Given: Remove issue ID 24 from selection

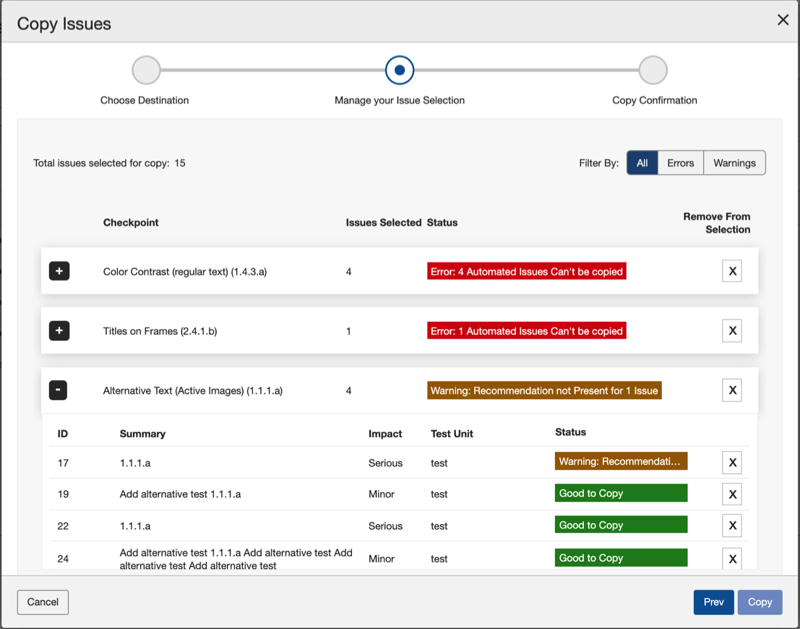Looking at the screenshot, I should [x=733, y=559].
